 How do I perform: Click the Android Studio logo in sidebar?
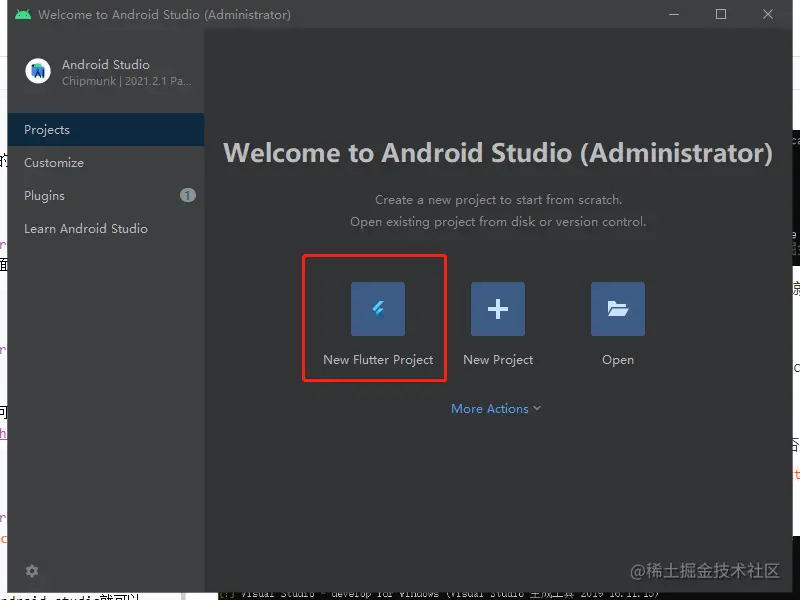(38, 71)
